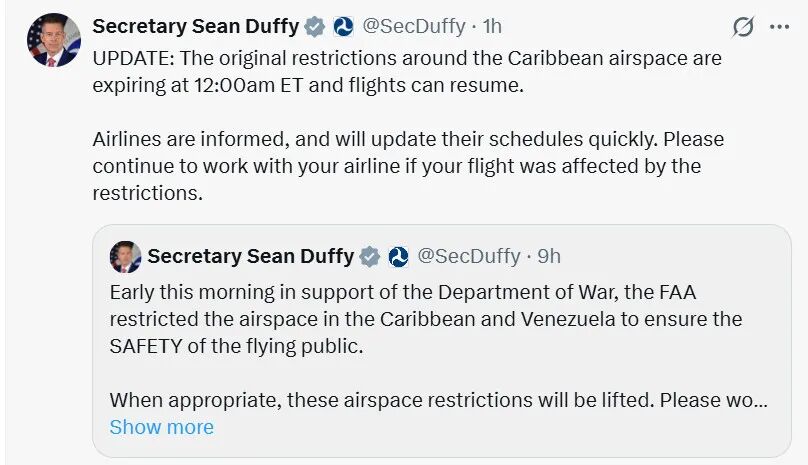Open Sean Duffy's large profile avatar

click(54, 40)
